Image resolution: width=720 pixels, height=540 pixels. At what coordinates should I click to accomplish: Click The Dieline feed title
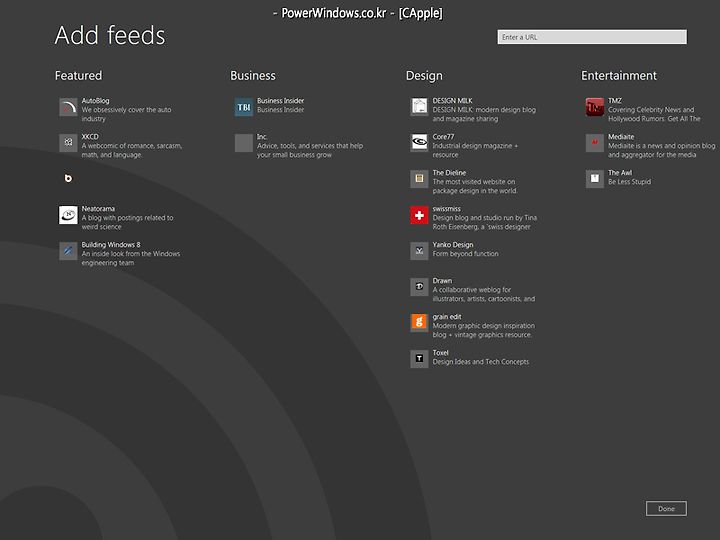tap(449, 173)
